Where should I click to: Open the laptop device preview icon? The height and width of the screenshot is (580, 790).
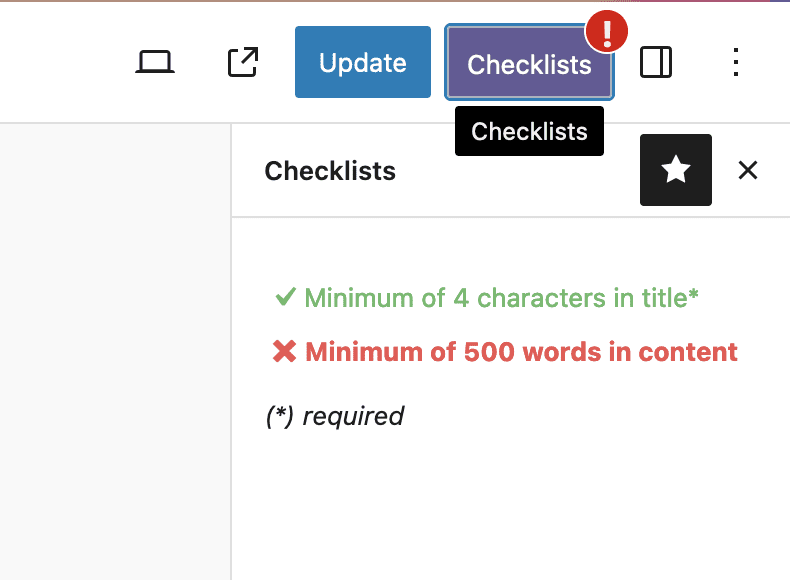tap(155, 63)
